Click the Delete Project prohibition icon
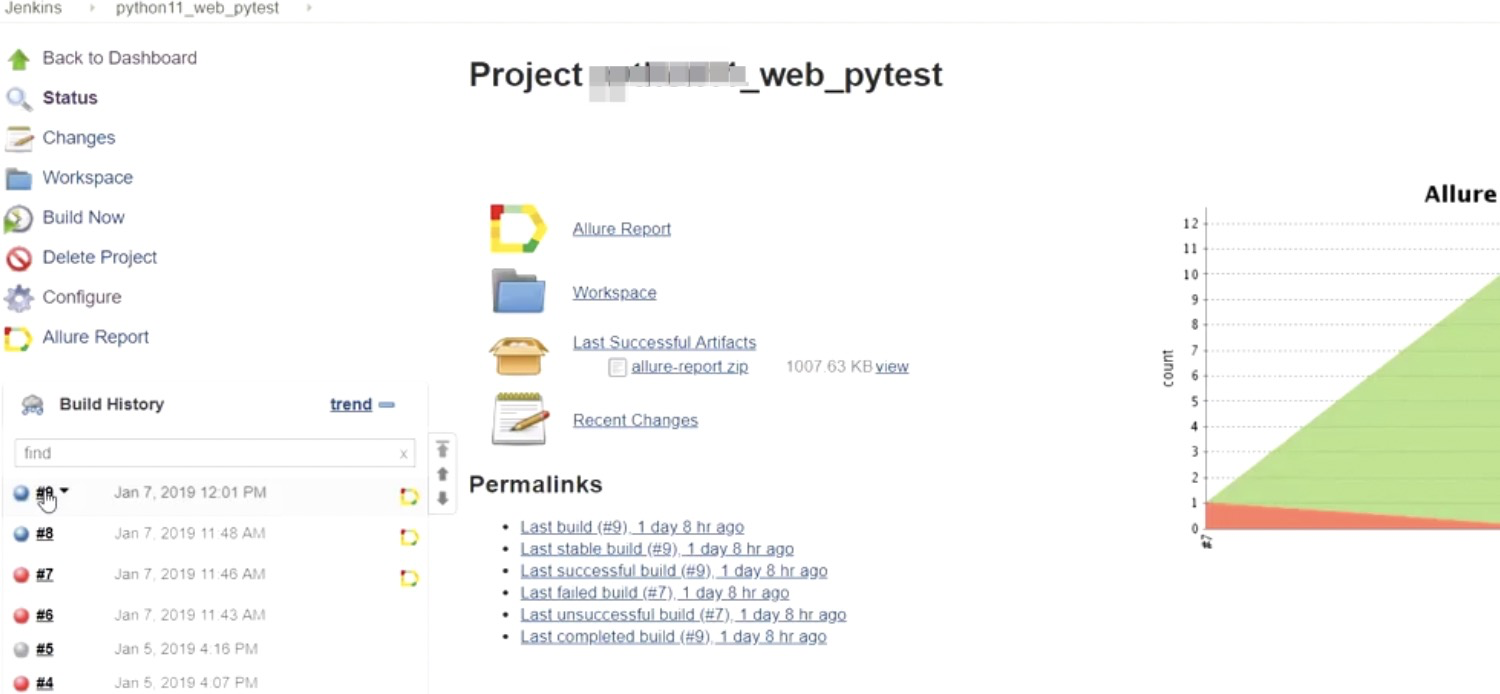Screen dimensions: 1500x694 tap(19, 258)
